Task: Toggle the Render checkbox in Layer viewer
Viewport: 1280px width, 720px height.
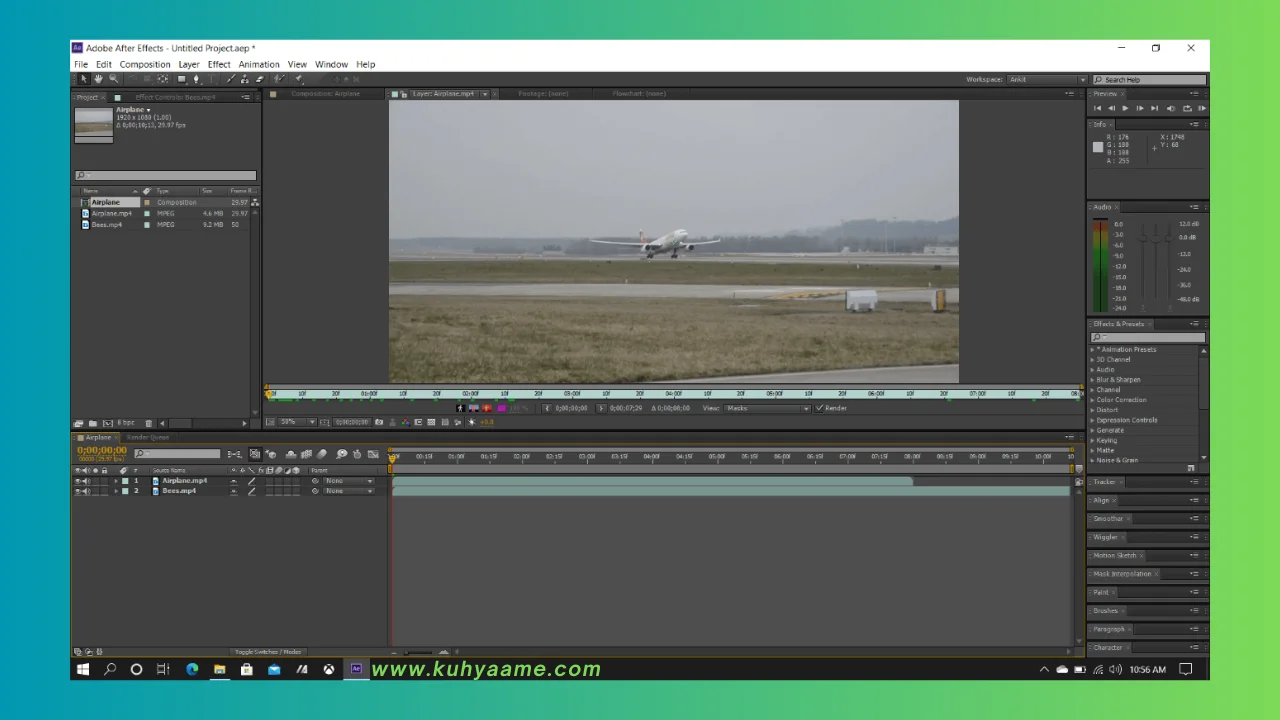Action: pos(819,408)
